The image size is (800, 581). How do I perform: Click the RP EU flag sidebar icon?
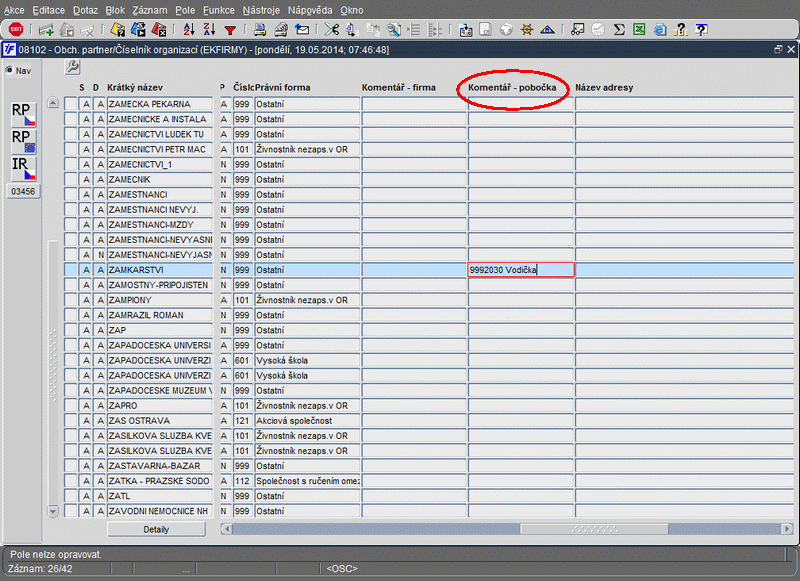pyautogui.click(x=23, y=141)
